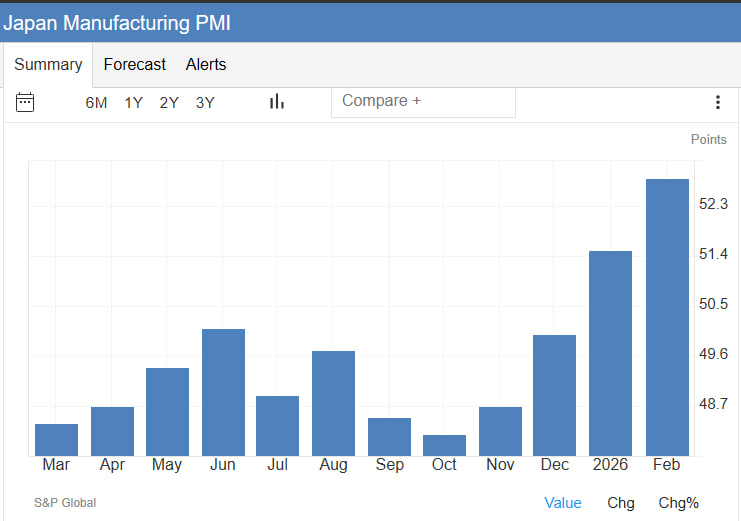Switch to the Forecast tab
This screenshot has height=521, width=741.
click(x=135, y=65)
